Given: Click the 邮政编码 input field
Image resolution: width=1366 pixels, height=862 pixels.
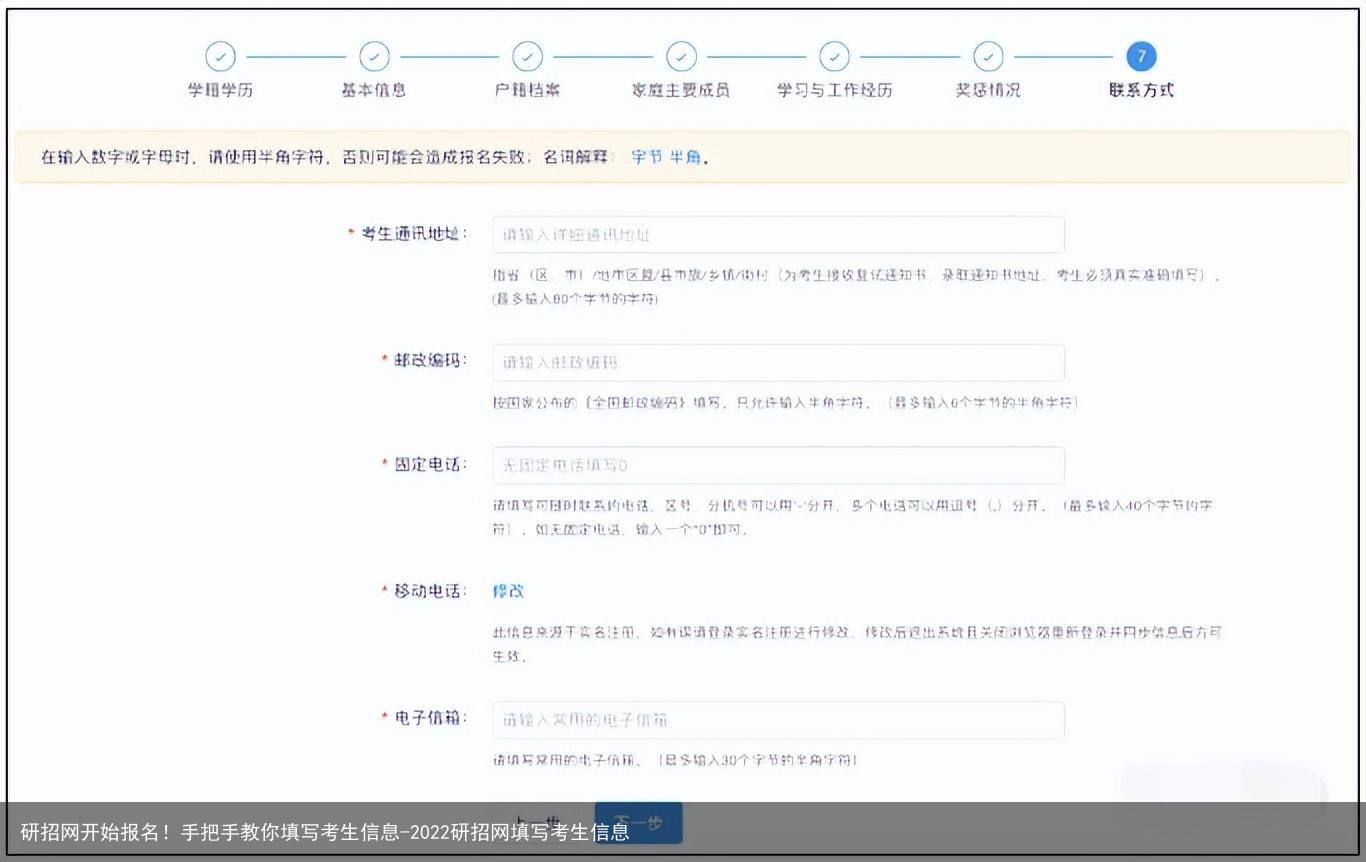Looking at the screenshot, I should pos(778,362).
